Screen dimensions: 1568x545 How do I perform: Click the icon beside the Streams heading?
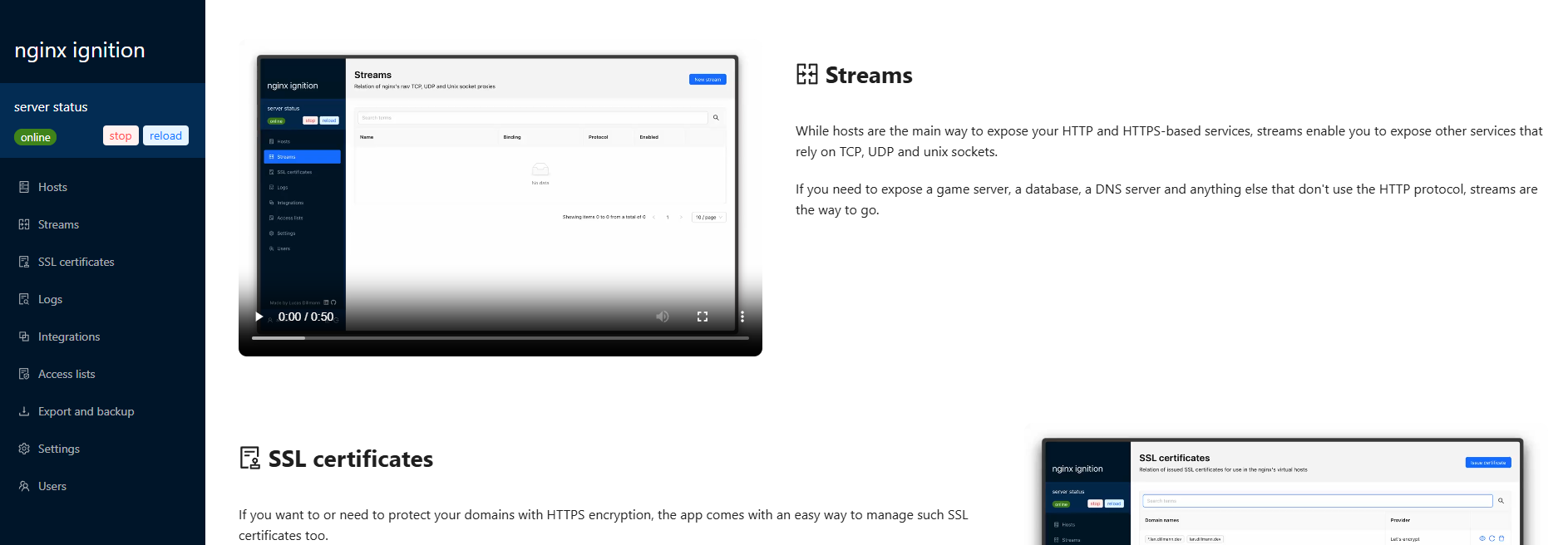(806, 75)
